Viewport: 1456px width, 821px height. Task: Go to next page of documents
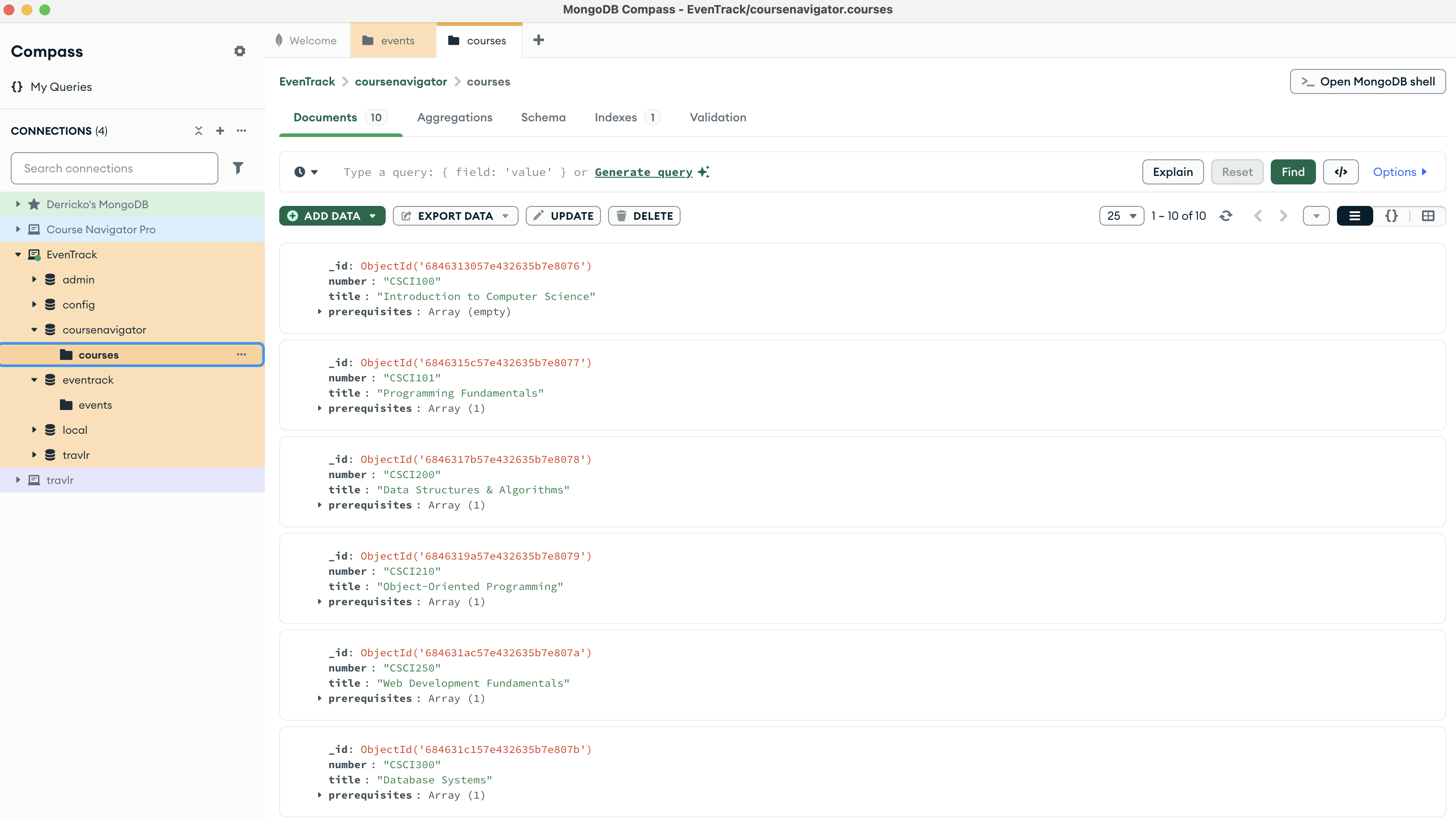[1283, 216]
